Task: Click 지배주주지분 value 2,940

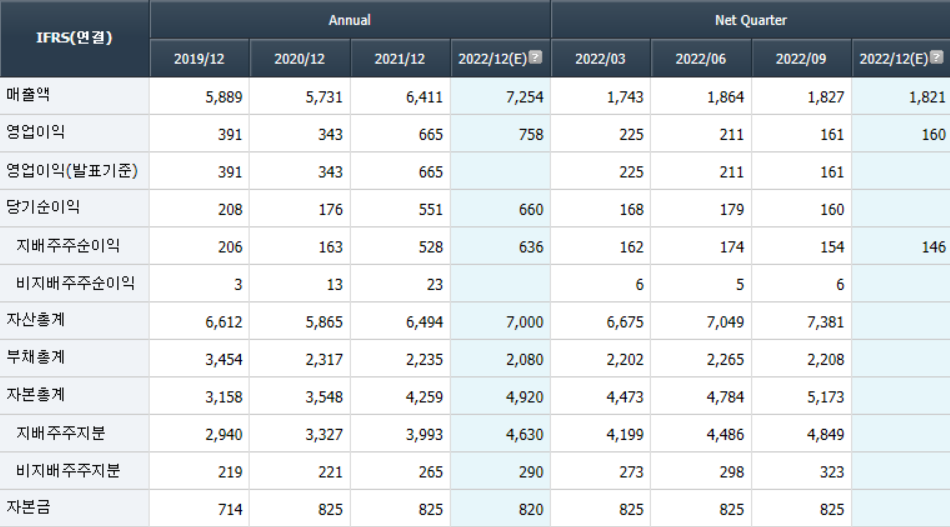Action: [224, 435]
